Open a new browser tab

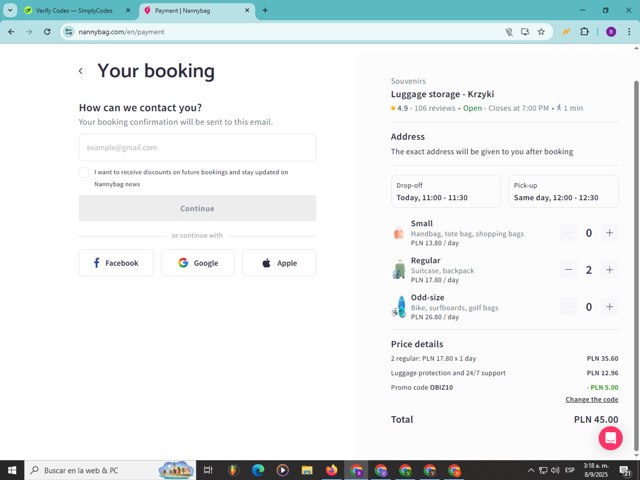pos(265,11)
